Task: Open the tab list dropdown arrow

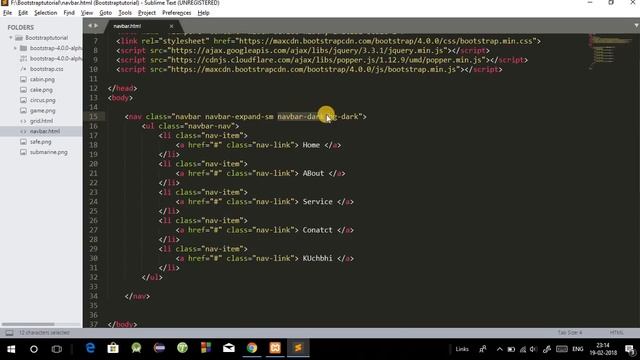Action: coord(636,26)
